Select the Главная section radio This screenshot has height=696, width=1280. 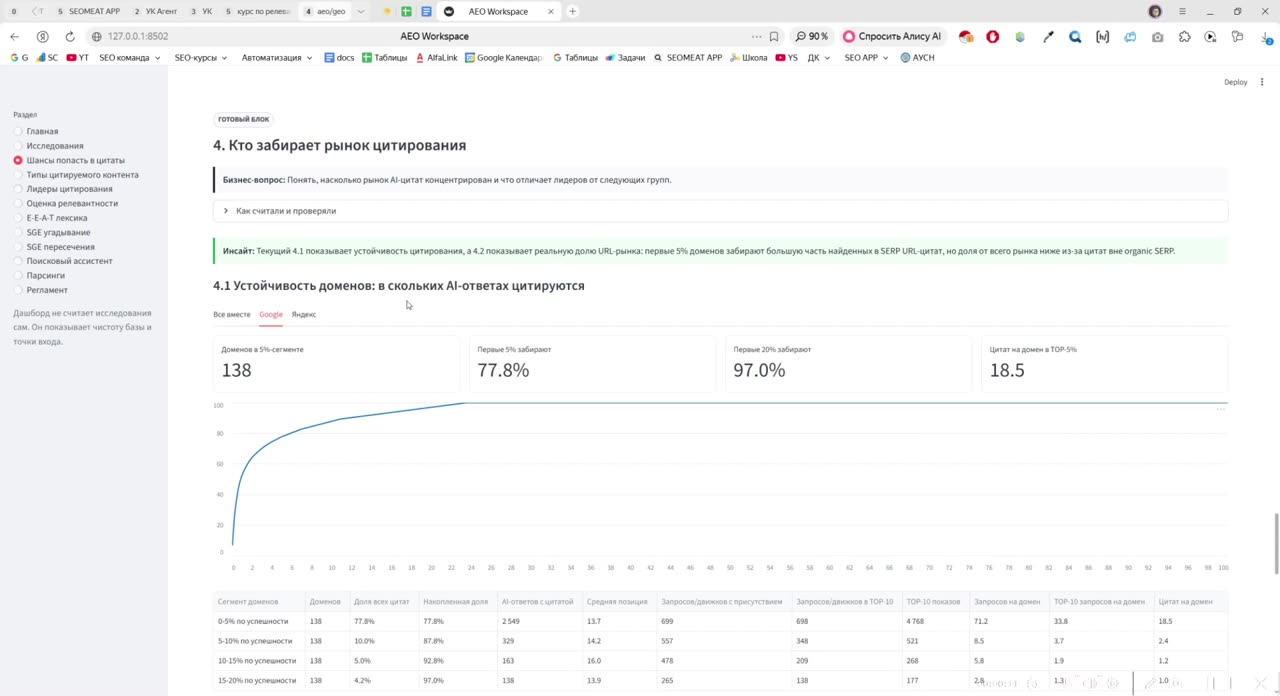click(18, 131)
